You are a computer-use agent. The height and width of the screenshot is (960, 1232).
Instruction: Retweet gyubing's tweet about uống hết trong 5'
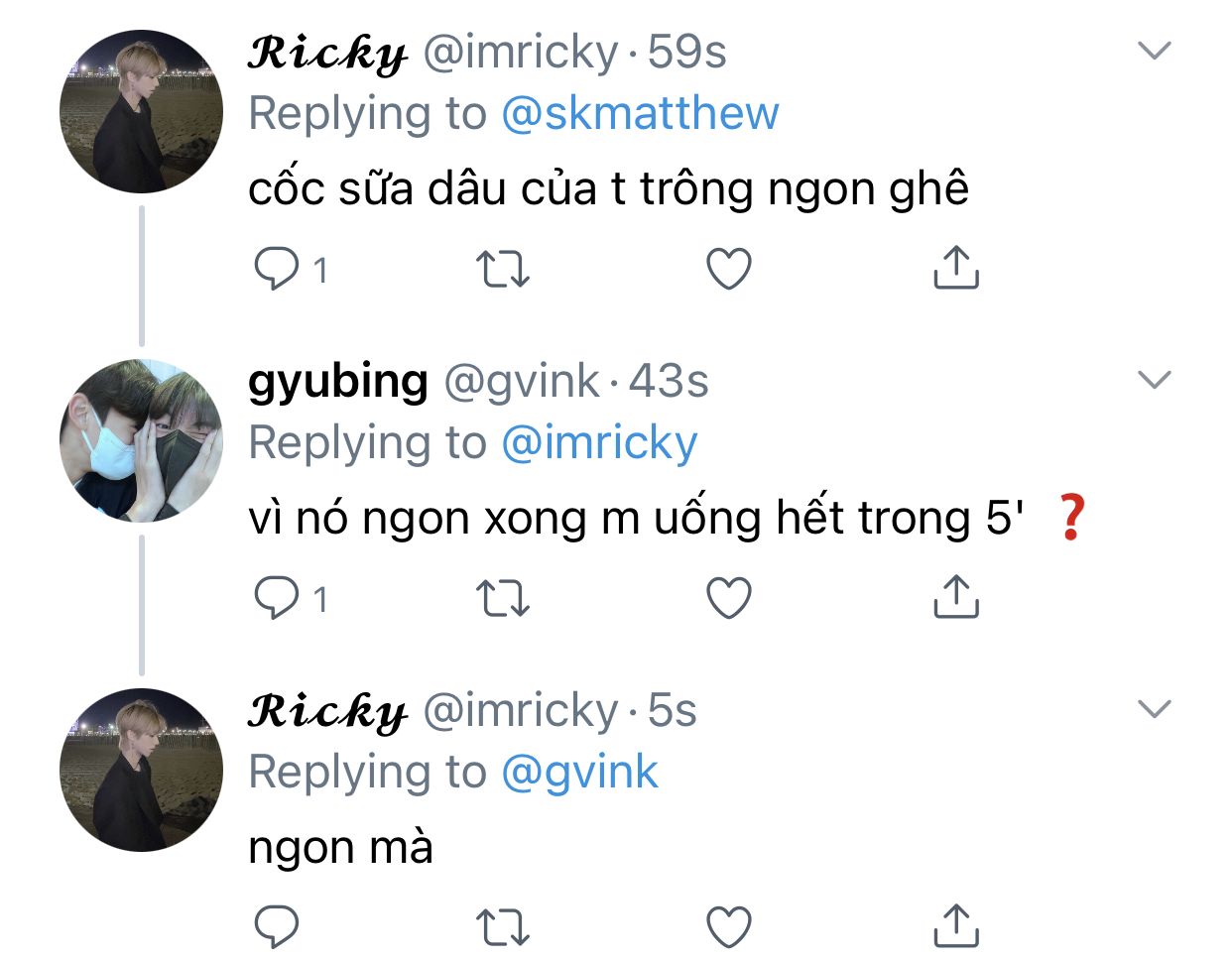click(x=503, y=598)
